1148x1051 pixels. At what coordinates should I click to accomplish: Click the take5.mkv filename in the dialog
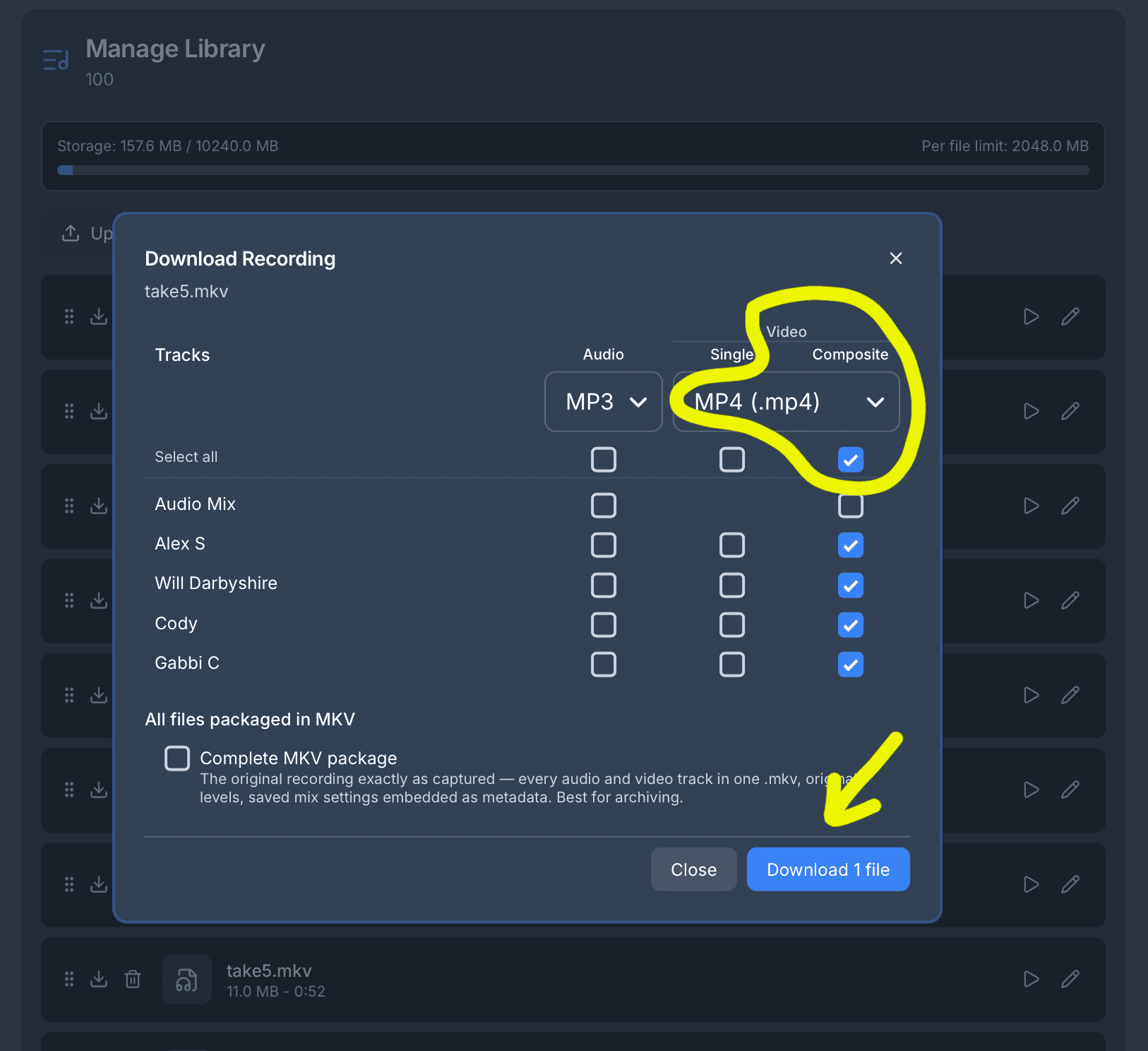coord(186,292)
